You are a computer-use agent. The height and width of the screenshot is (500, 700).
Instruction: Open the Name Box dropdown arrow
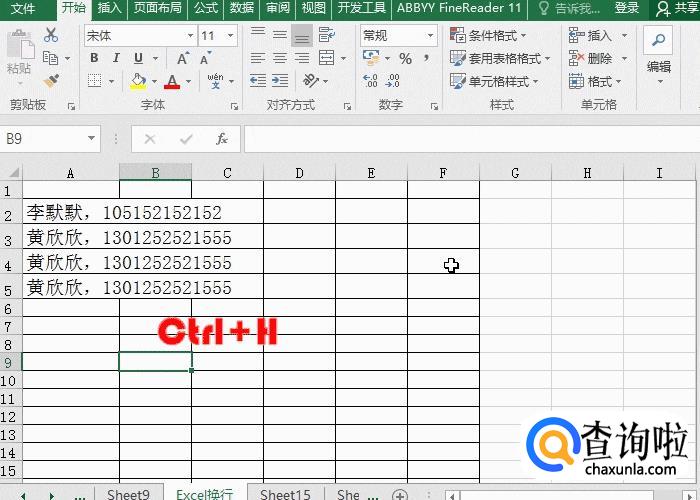tap(91, 138)
